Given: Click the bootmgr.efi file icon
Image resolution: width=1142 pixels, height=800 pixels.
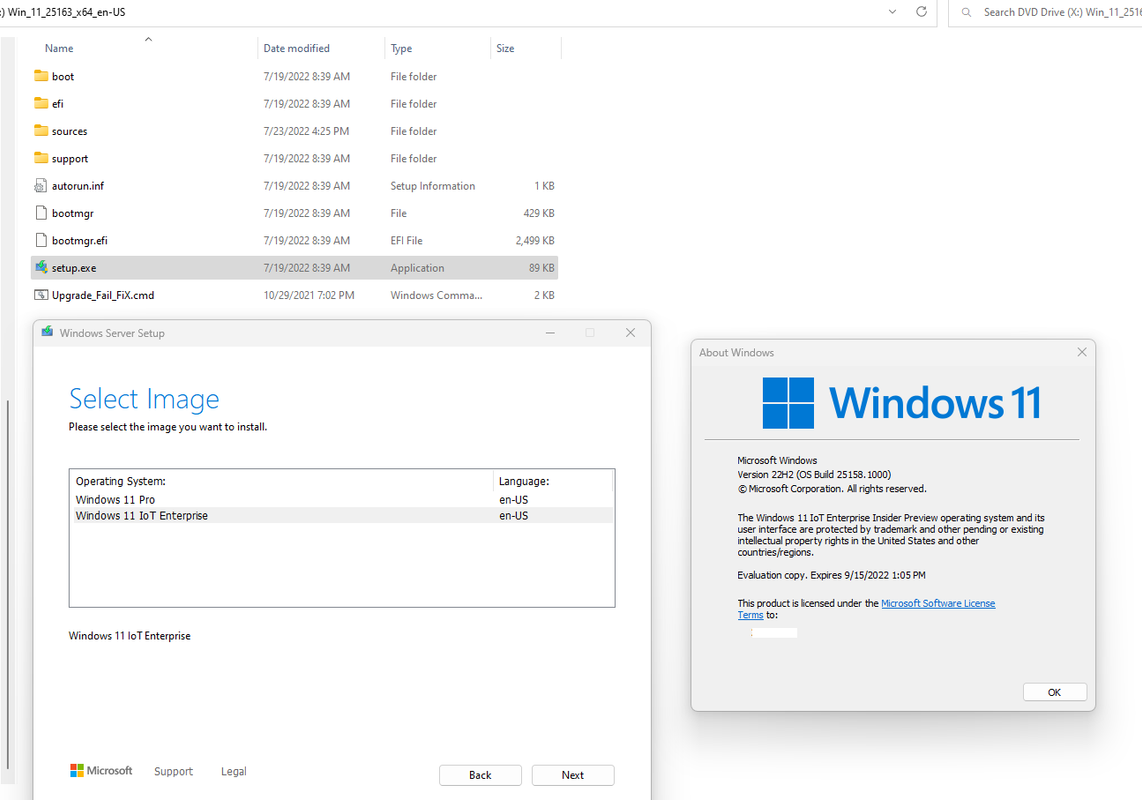Looking at the screenshot, I should pyautogui.click(x=42, y=240).
